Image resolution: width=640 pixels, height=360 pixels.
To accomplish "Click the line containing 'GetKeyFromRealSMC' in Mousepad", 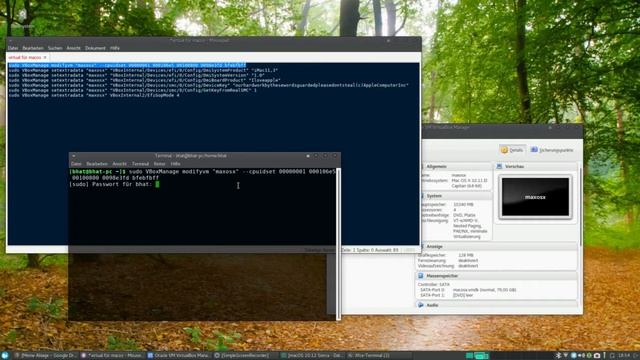I will coord(133,90).
